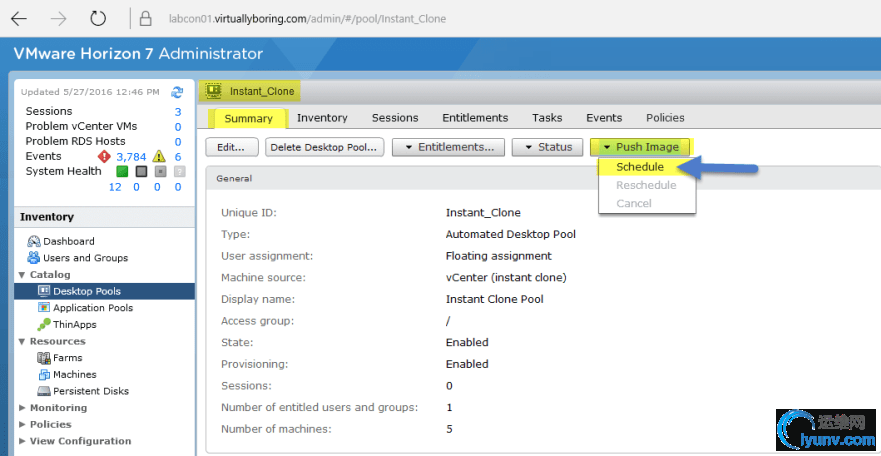Open the Status dropdown button
The image size is (881, 456).
coord(547,147)
